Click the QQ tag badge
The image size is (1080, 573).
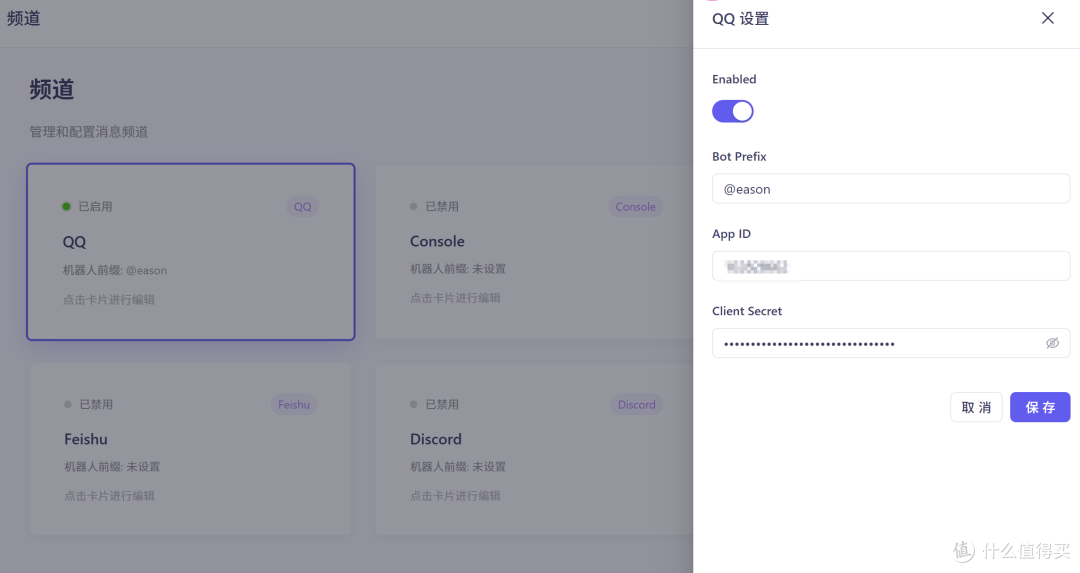[302, 207]
